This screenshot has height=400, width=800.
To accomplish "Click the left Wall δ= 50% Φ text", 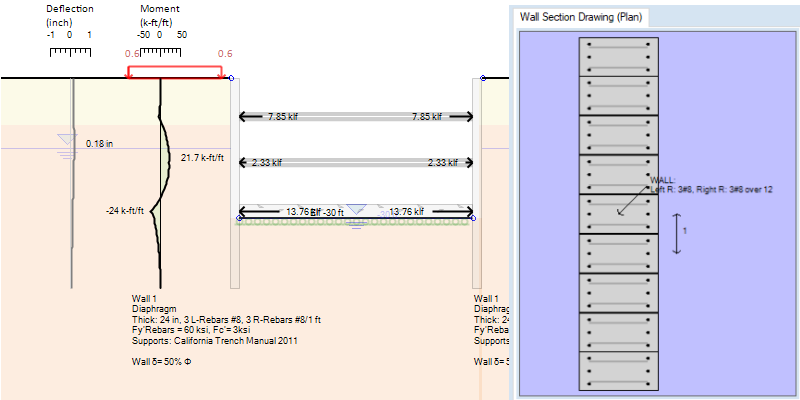I will tap(162, 362).
